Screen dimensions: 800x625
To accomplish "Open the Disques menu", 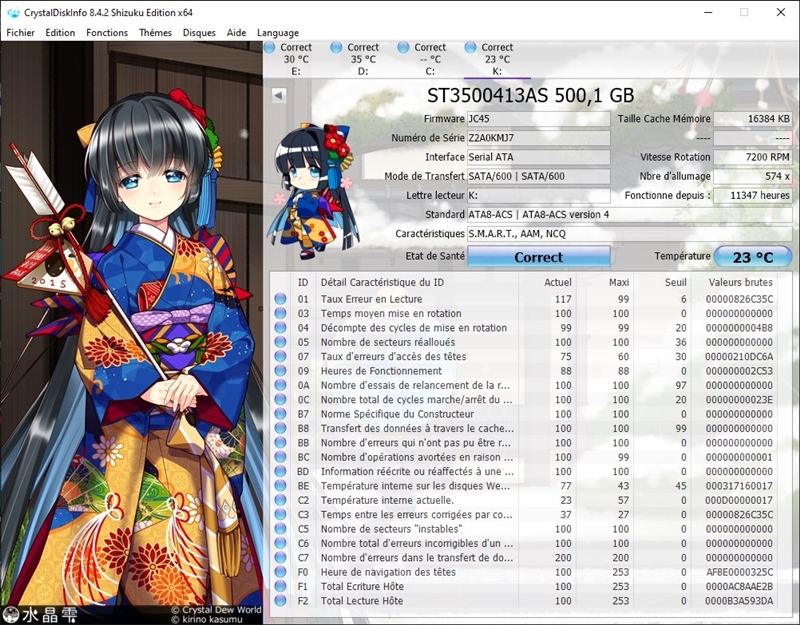I will coord(199,33).
